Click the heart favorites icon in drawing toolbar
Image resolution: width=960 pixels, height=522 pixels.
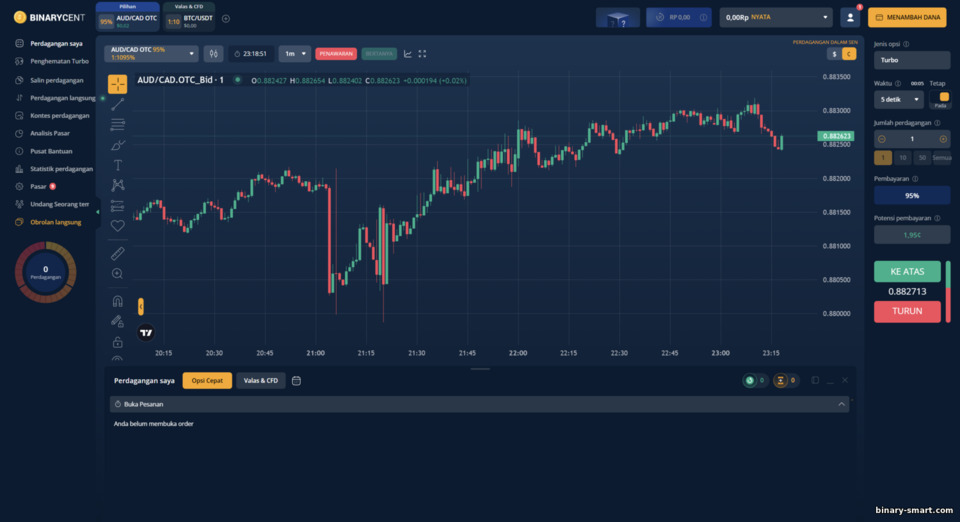click(118, 226)
